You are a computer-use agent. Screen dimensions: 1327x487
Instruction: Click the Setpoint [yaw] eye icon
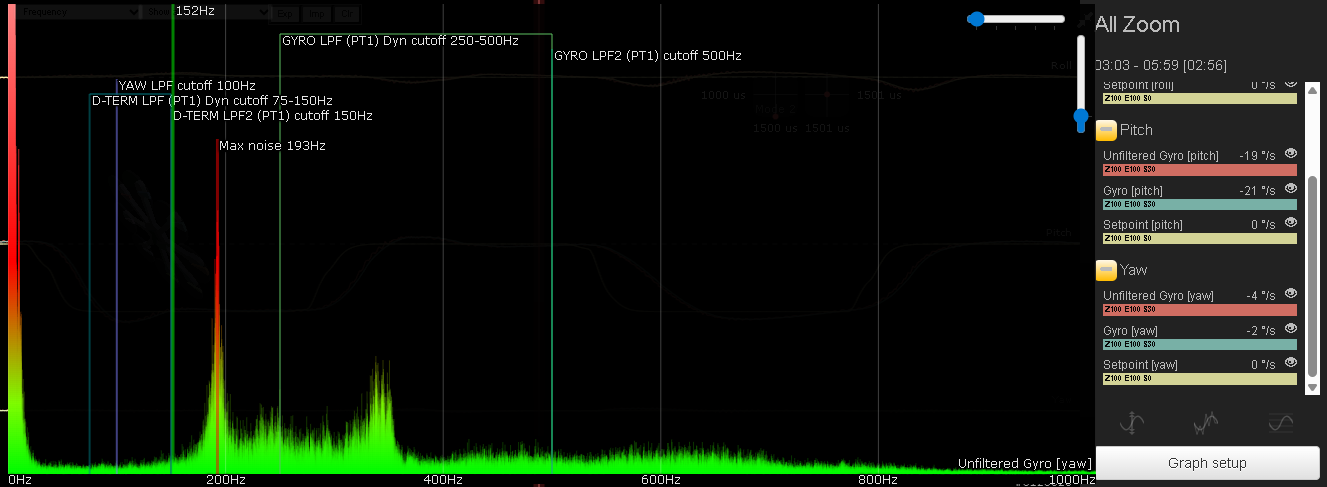(1290, 363)
